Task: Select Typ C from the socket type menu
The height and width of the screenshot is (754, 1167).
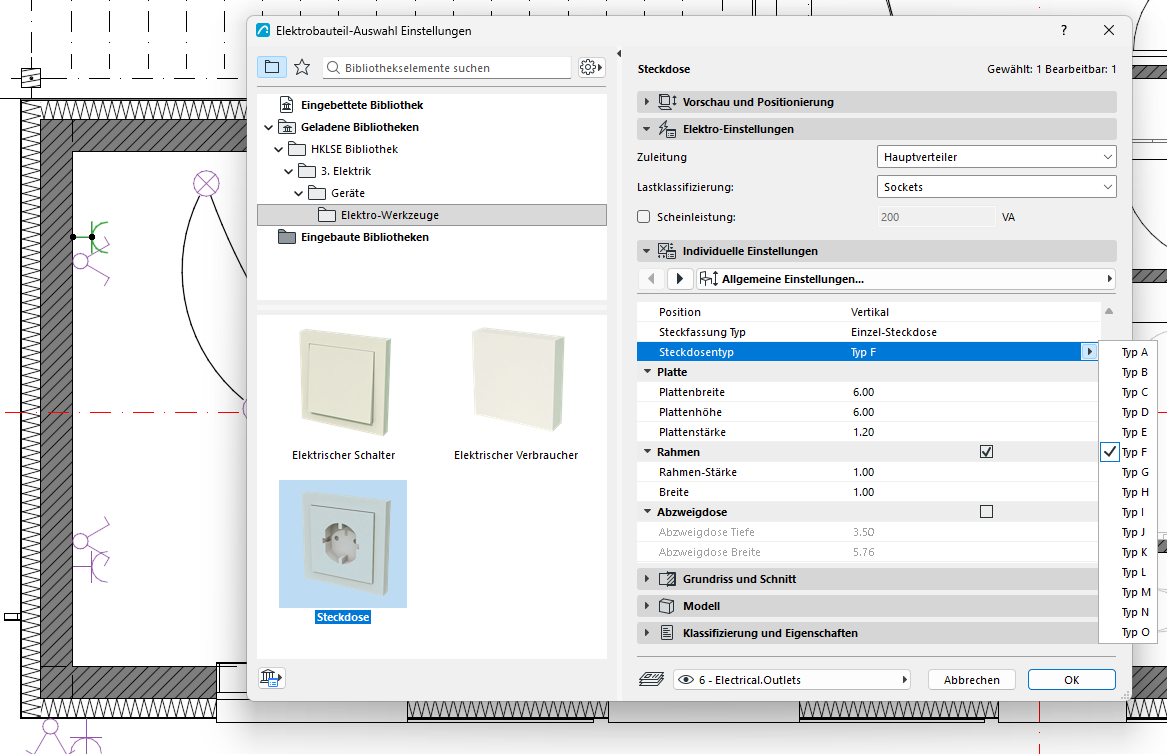Action: 1126,392
